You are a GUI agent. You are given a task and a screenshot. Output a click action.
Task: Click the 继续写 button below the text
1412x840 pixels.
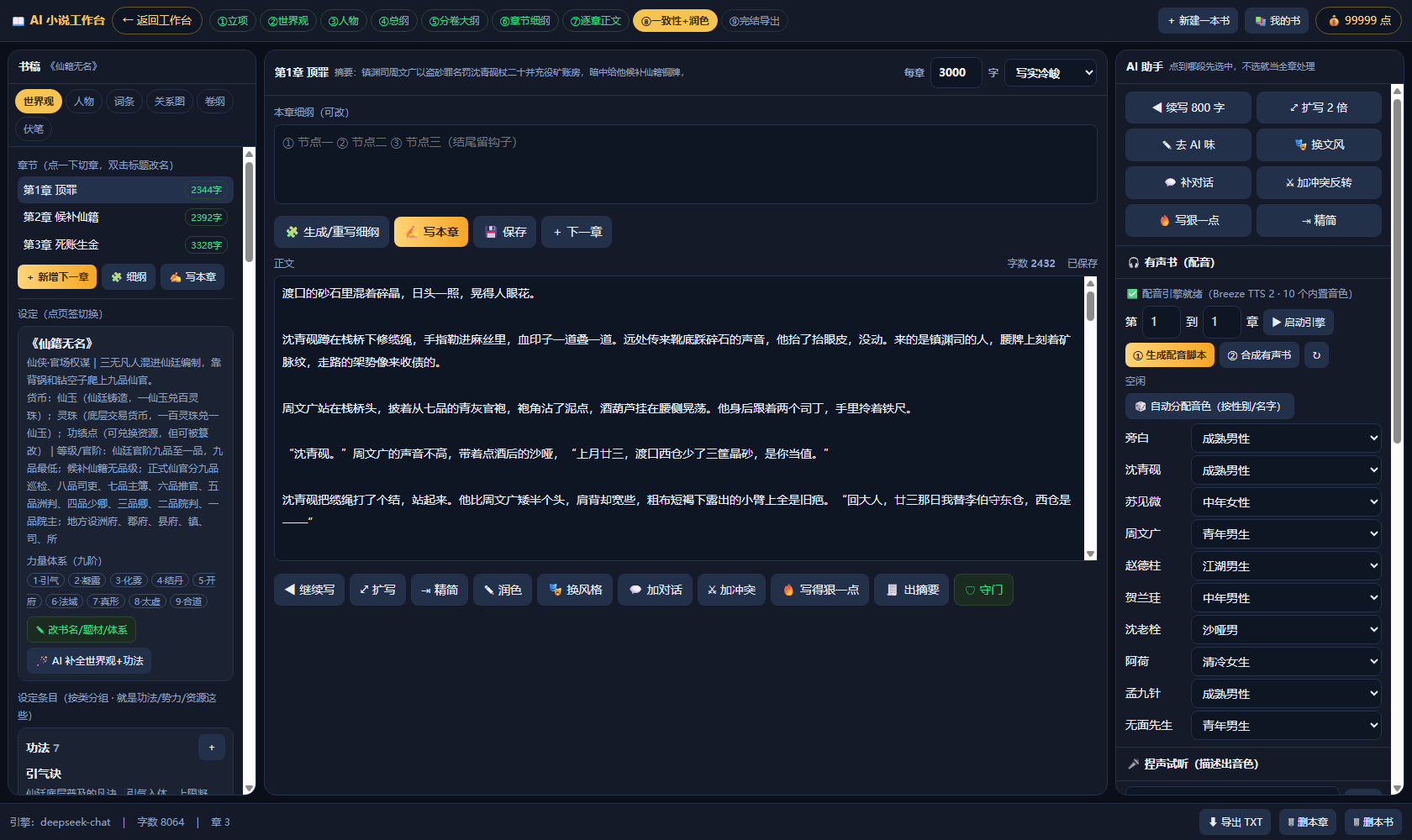[309, 590]
